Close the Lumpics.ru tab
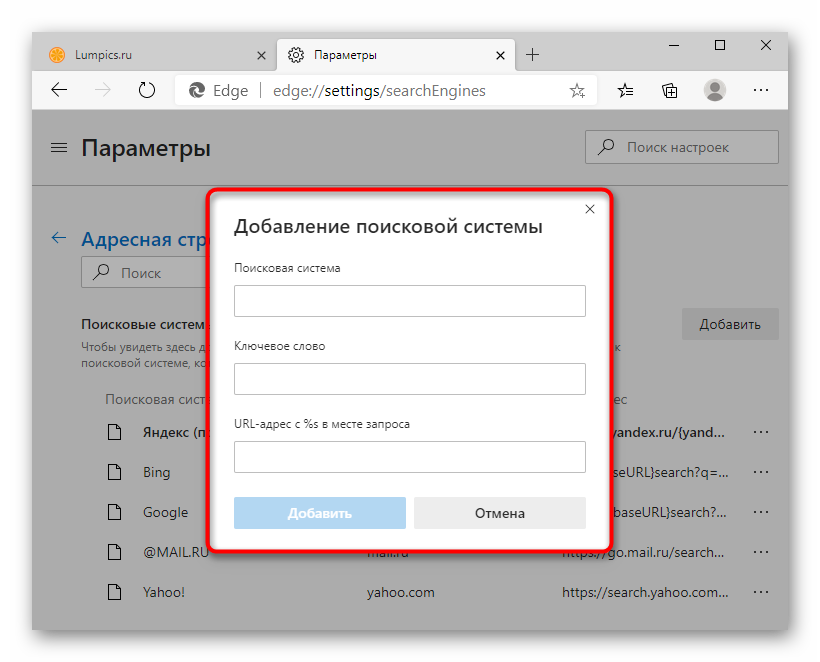 tap(261, 55)
